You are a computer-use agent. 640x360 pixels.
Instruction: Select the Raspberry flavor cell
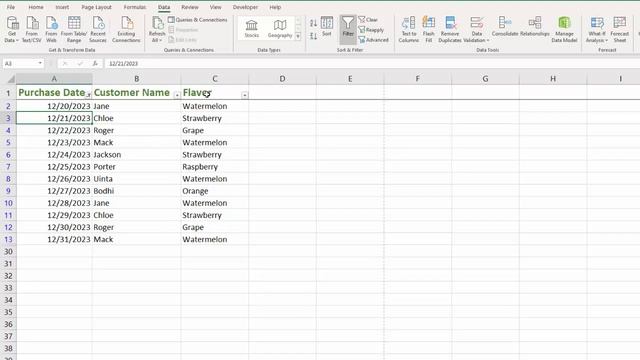(215, 167)
